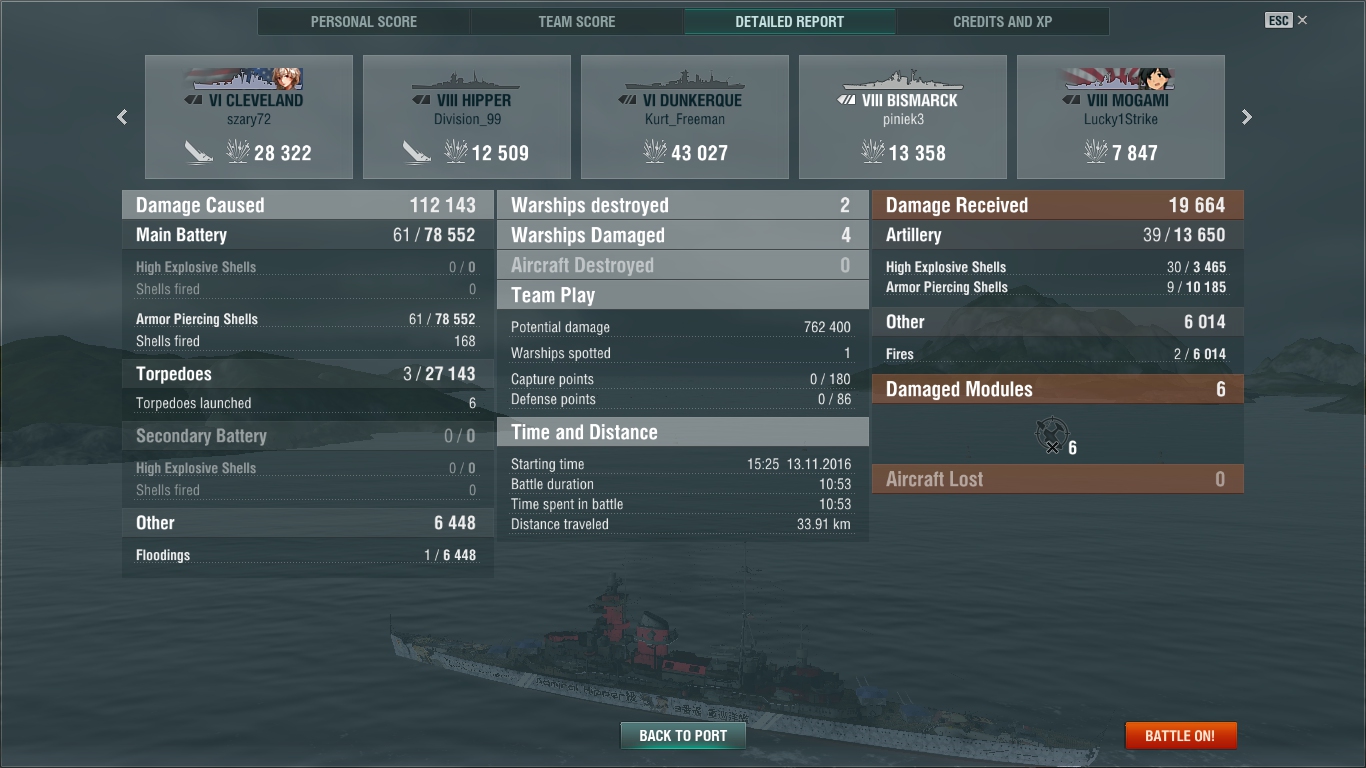Click the damage burst icon on Hipper card
The height and width of the screenshot is (768, 1366).
click(456, 152)
